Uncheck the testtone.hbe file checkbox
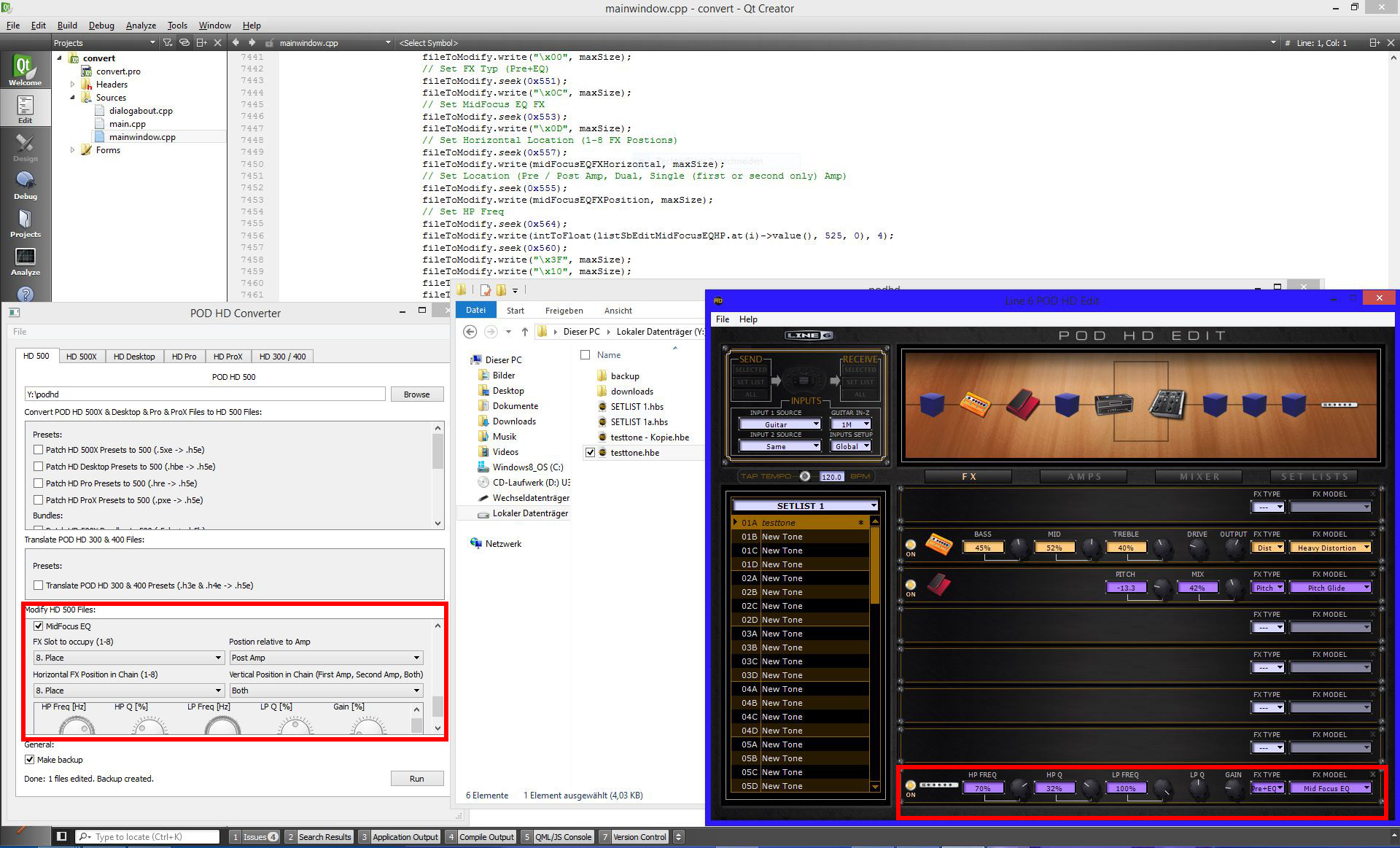This screenshot has width=1400, height=848. (590, 453)
